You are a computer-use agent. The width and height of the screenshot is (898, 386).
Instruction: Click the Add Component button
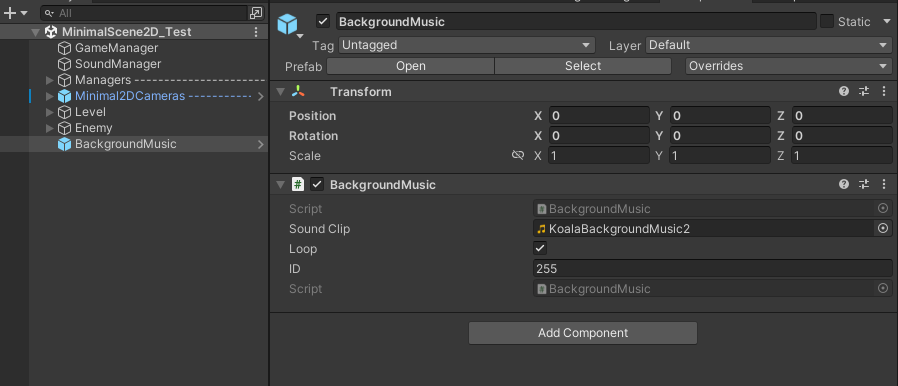tap(582, 333)
